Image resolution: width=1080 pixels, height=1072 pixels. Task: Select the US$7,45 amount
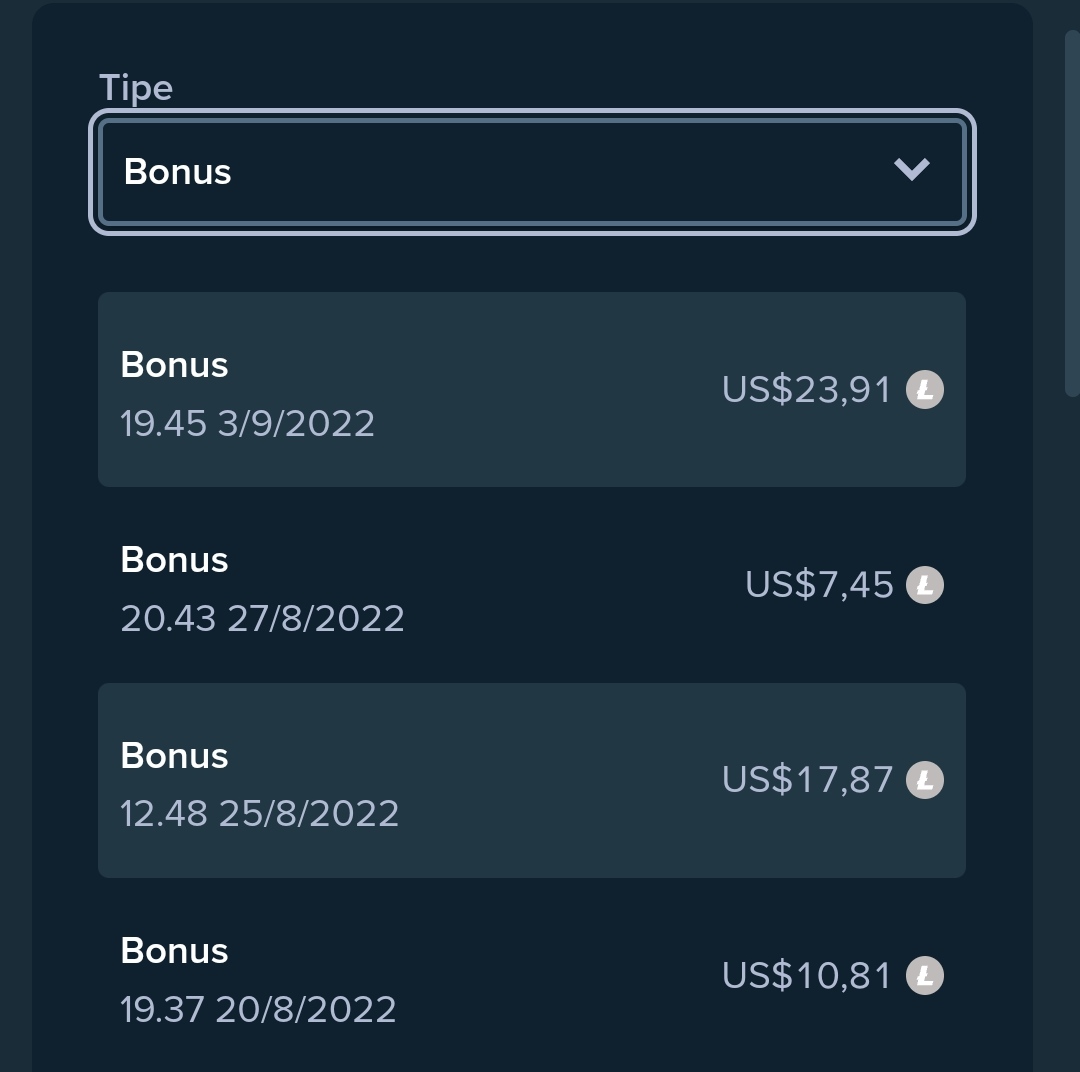point(818,585)
